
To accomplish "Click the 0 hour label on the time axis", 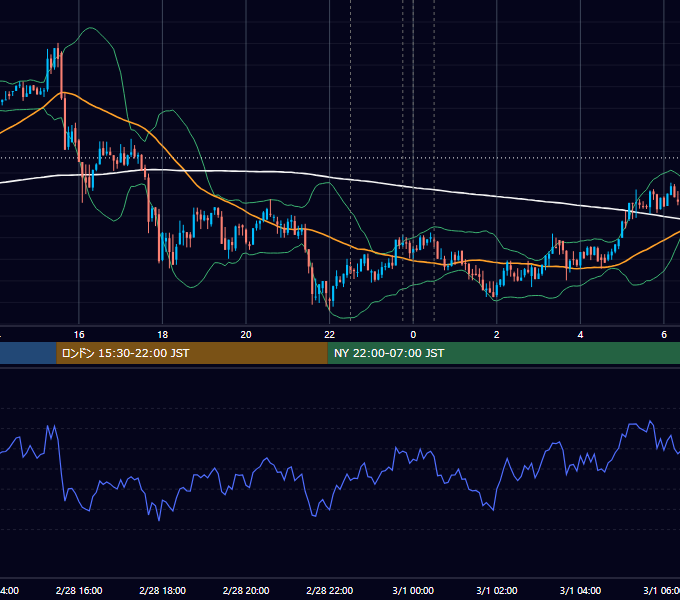I will 413,335.
